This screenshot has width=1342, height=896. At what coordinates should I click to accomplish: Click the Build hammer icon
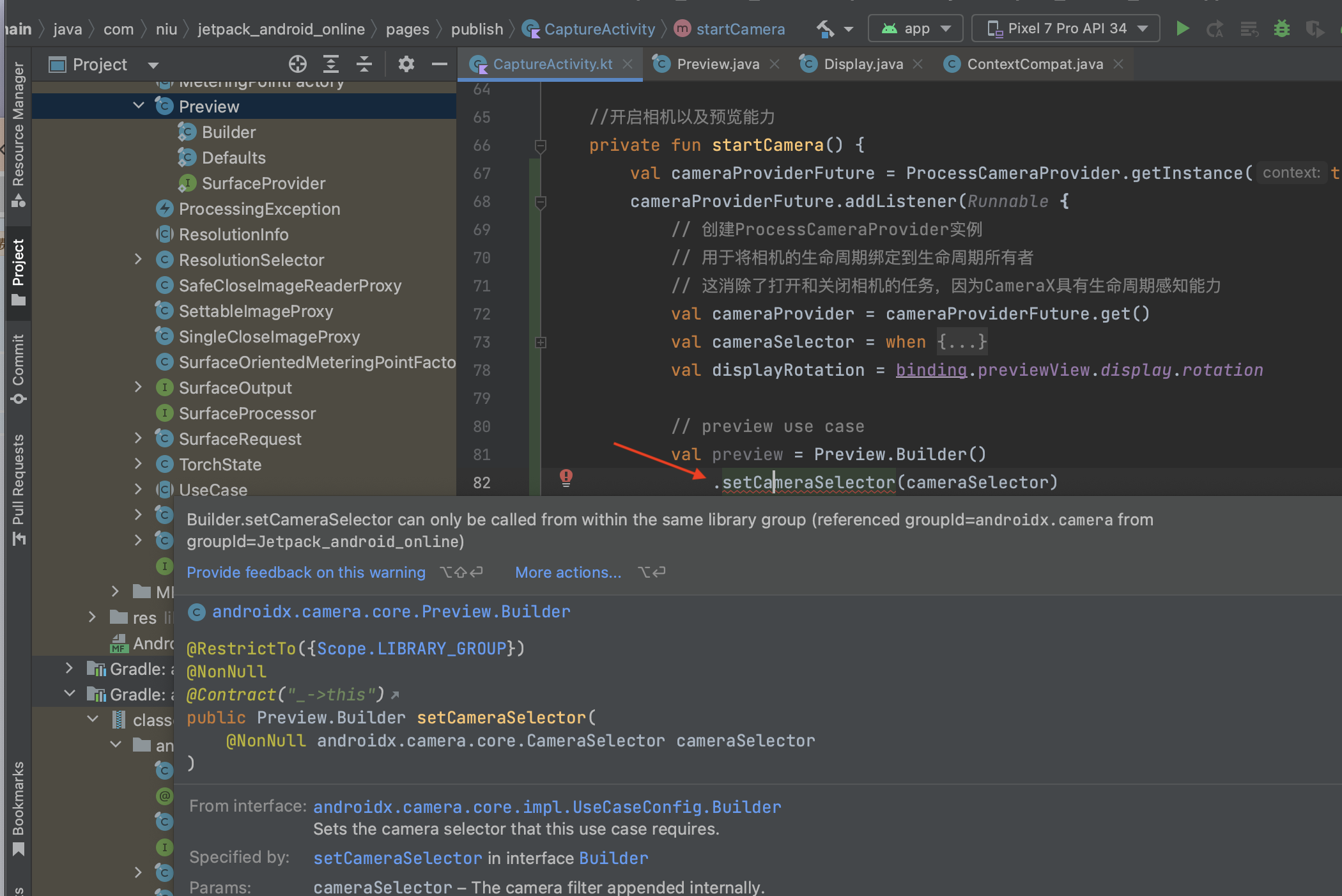(x=826, y=29)
